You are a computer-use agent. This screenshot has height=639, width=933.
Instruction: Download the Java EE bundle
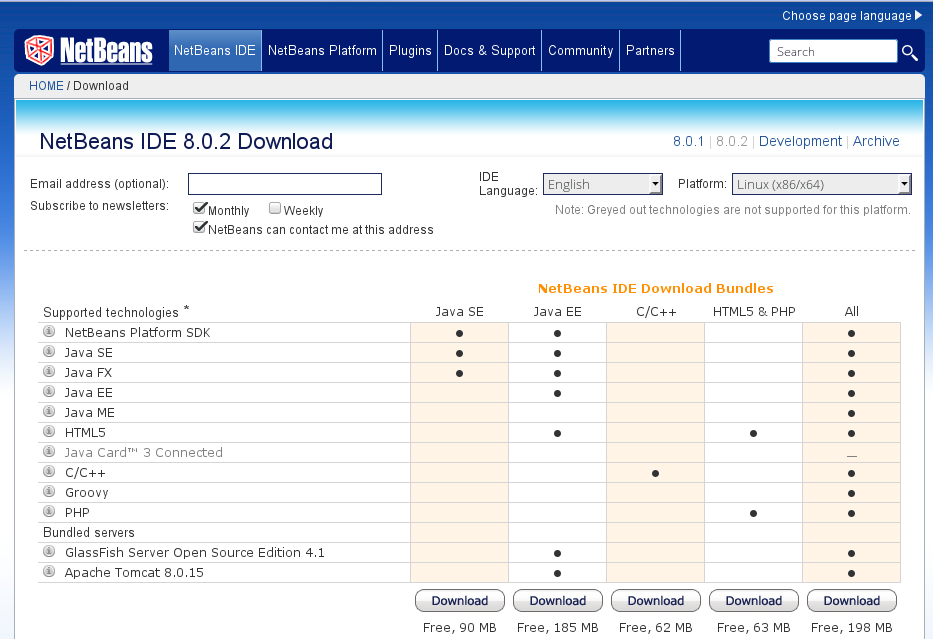(557, 600)
